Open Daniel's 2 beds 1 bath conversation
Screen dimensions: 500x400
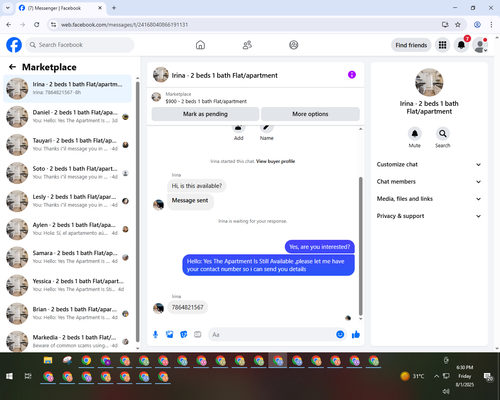68,116
